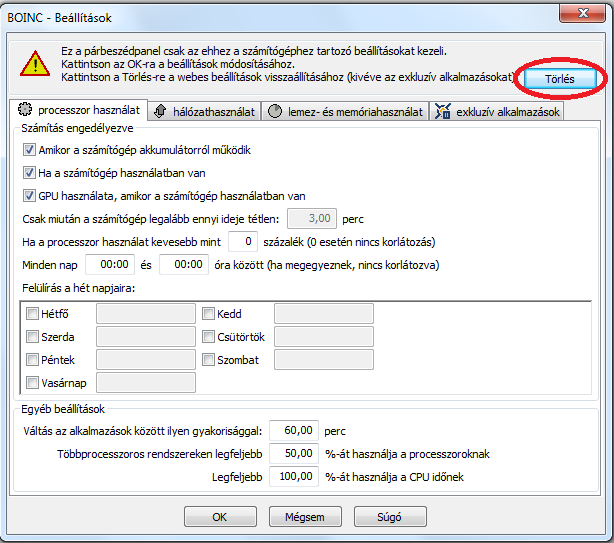Click the processors percent field showing 50,00
Viewport: 614px width, 543px height.
click(294, 454)
